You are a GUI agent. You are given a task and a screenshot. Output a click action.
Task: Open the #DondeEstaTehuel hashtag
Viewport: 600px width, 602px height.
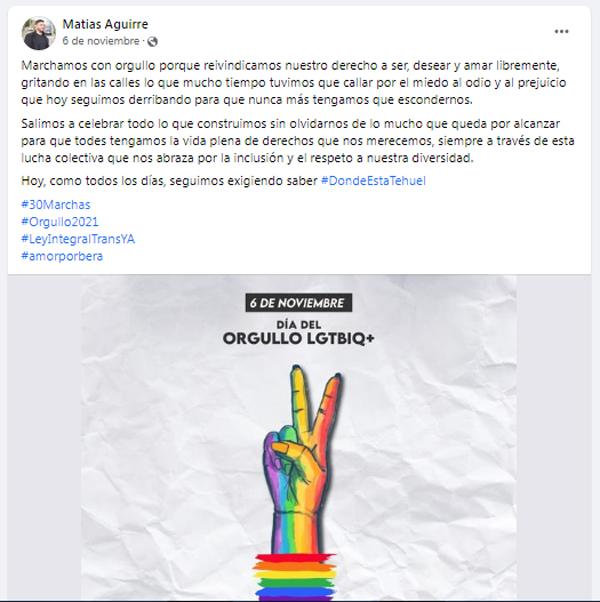click(373, 181)
